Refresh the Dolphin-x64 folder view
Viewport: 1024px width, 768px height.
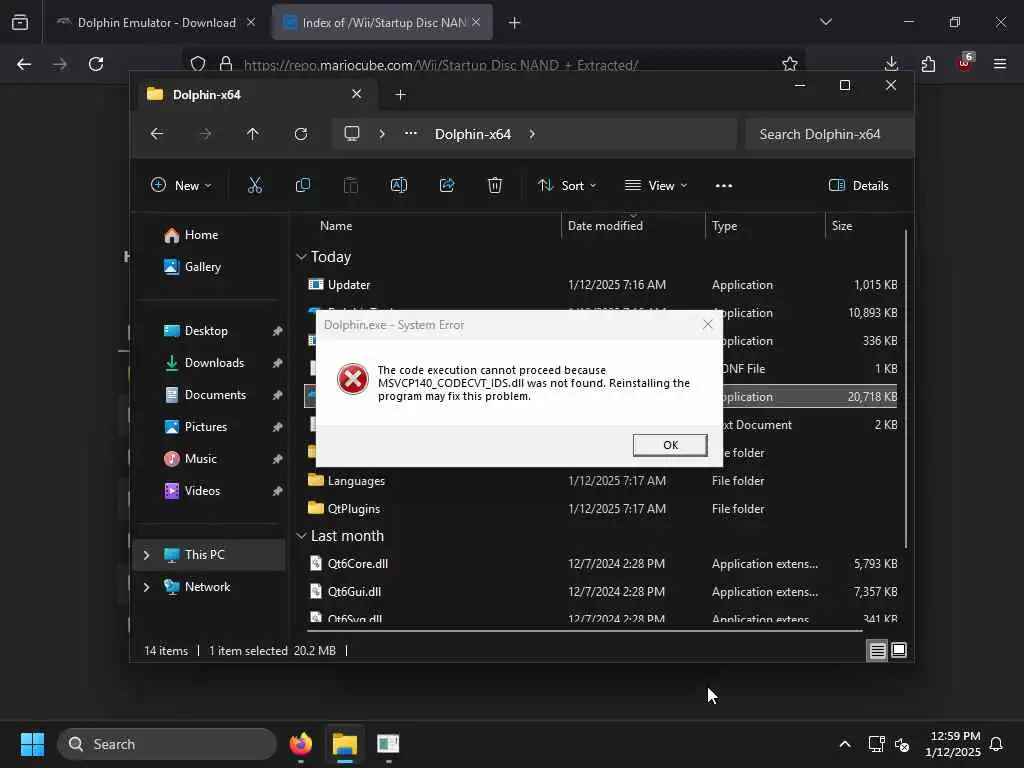pyautogui.click(x=300, y=134)
